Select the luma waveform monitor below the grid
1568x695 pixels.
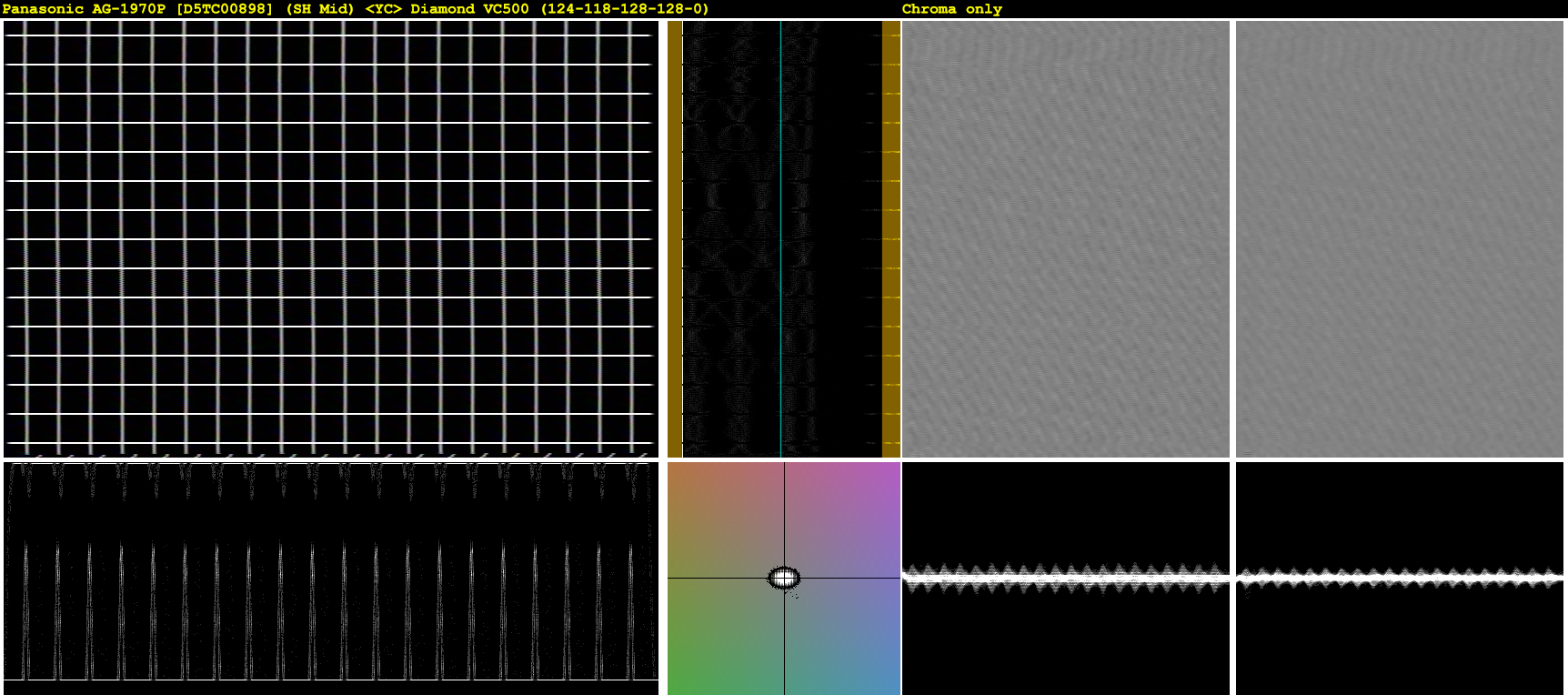click(x=331, y=571)
